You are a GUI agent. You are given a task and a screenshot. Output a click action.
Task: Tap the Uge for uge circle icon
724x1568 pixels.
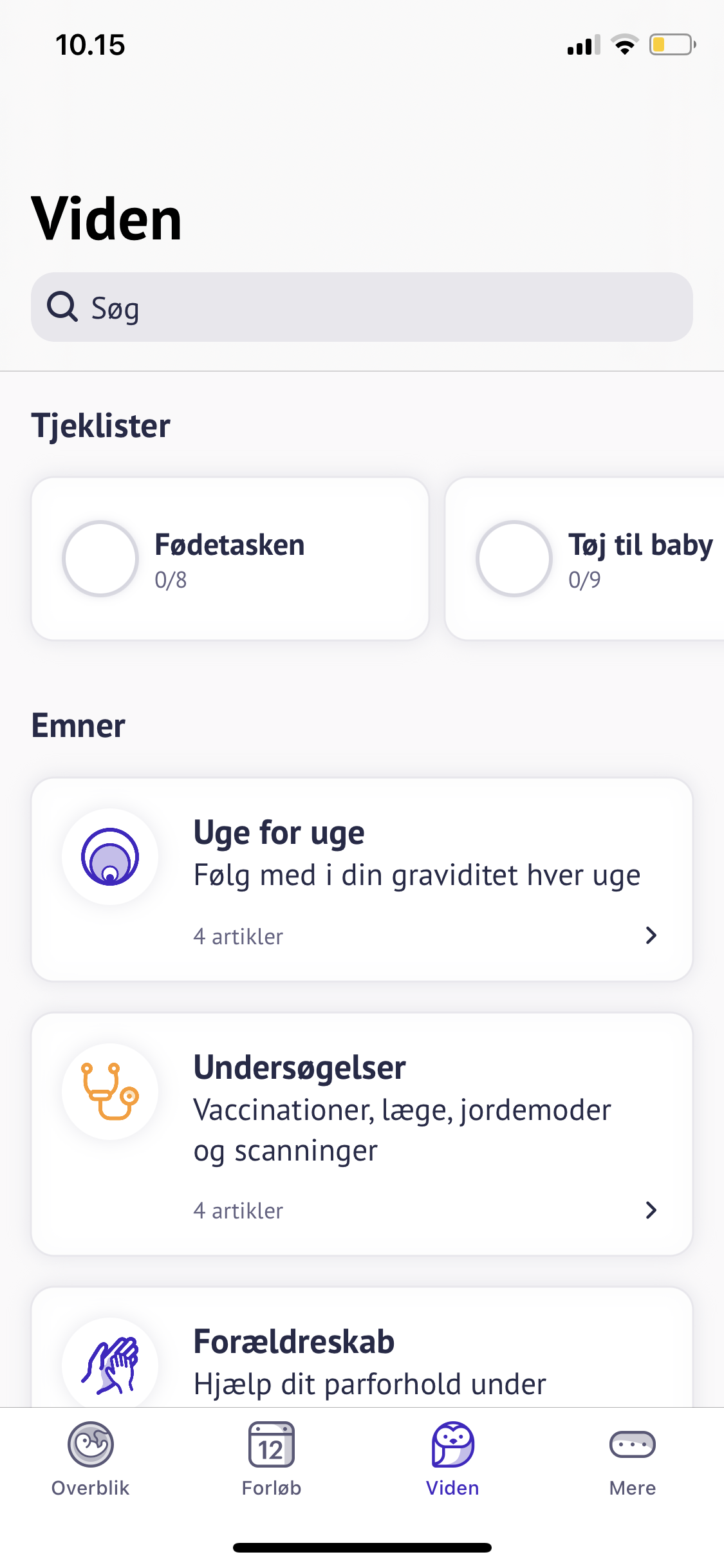[x=110, y=857]
